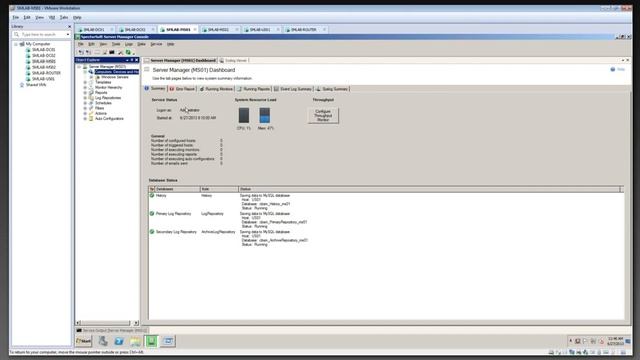This screenshot has width=640, height=360.
Task: Open the Tabs menu in VMware Workstation
Action: [64, 18]
